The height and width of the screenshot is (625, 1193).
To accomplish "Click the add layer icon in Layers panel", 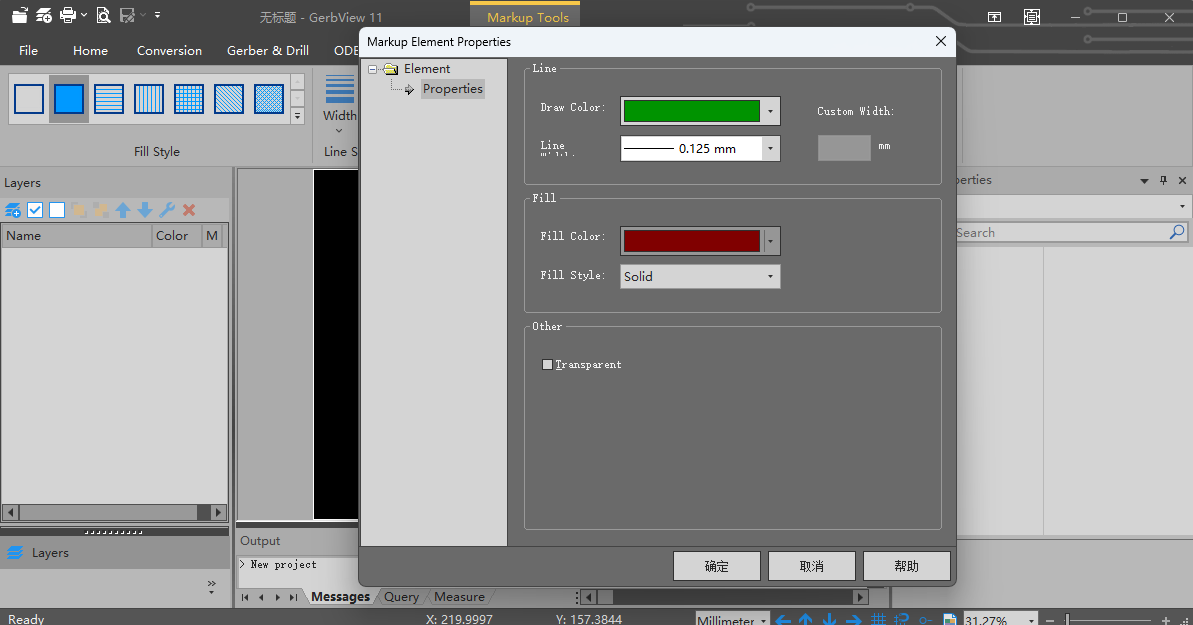I will click(13, 210).
